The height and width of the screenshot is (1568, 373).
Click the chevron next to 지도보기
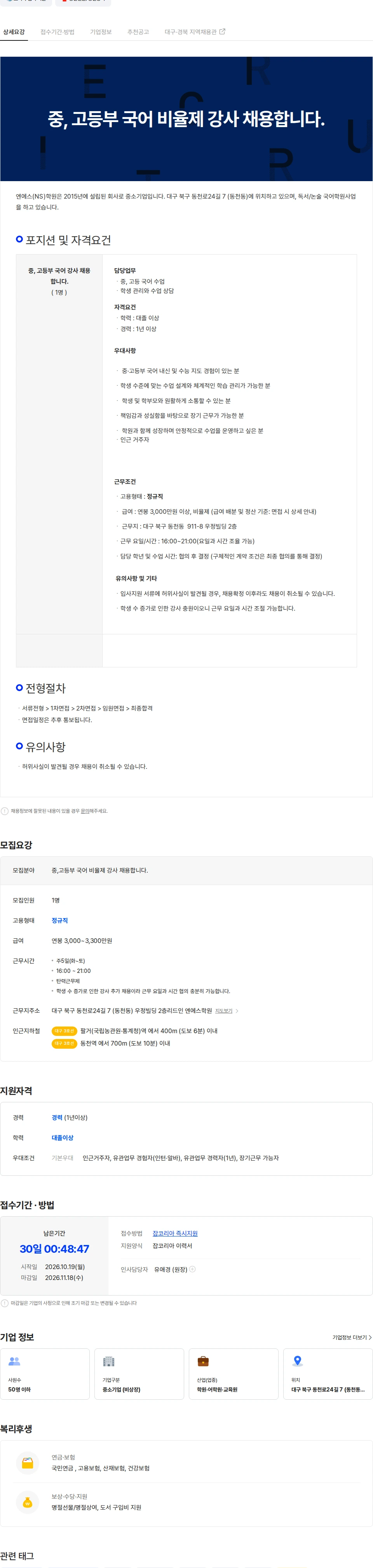(x=237, y=1011)
